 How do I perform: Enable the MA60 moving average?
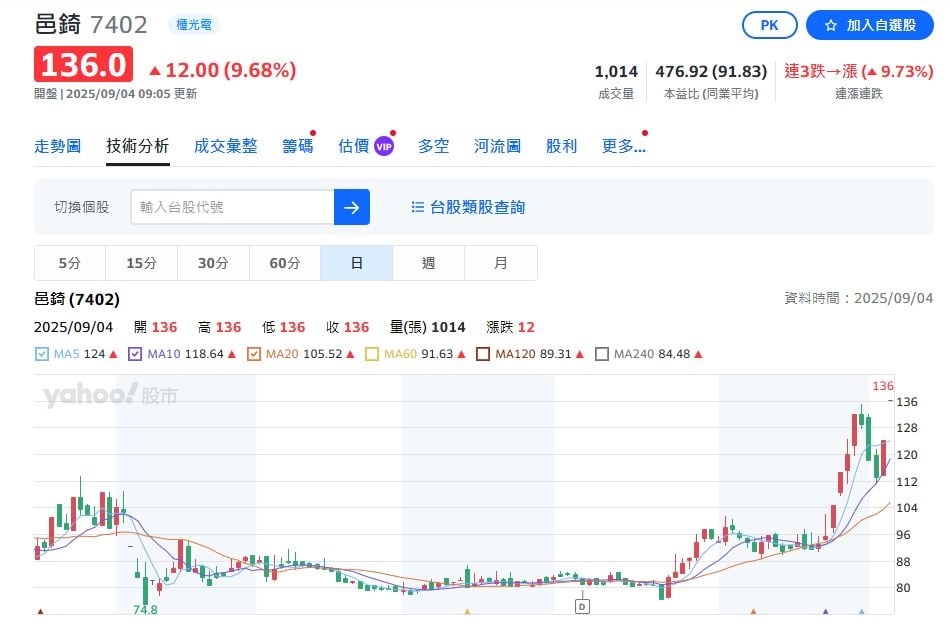coord(370,353)
